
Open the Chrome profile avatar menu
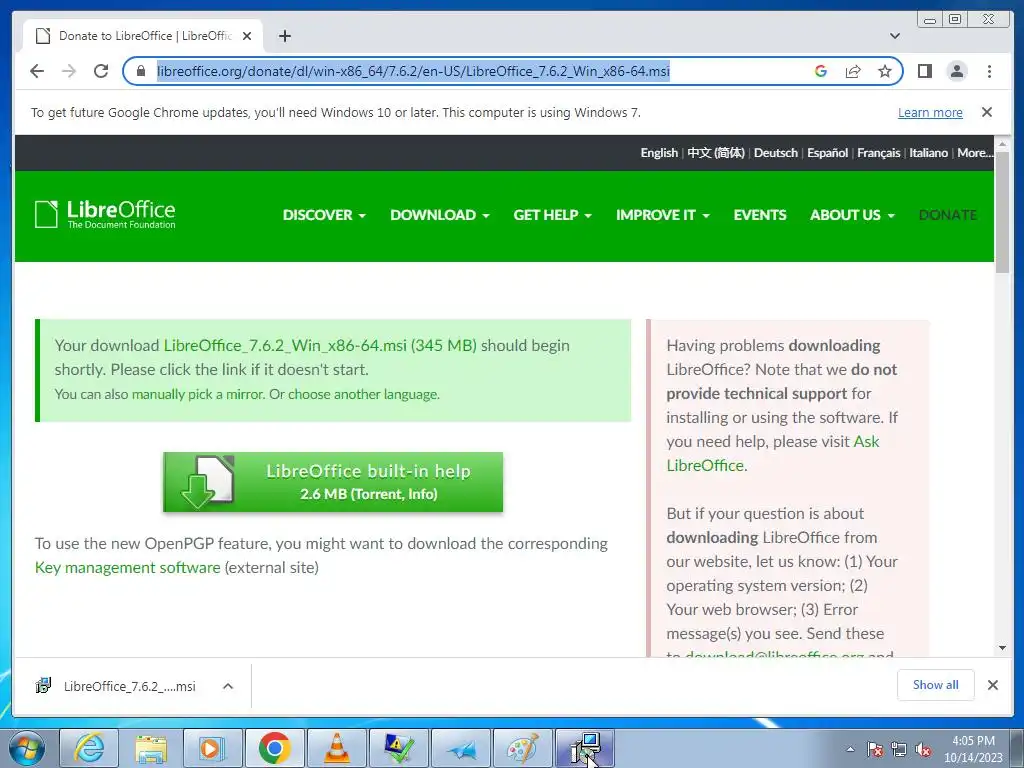[x=957, y=71]
